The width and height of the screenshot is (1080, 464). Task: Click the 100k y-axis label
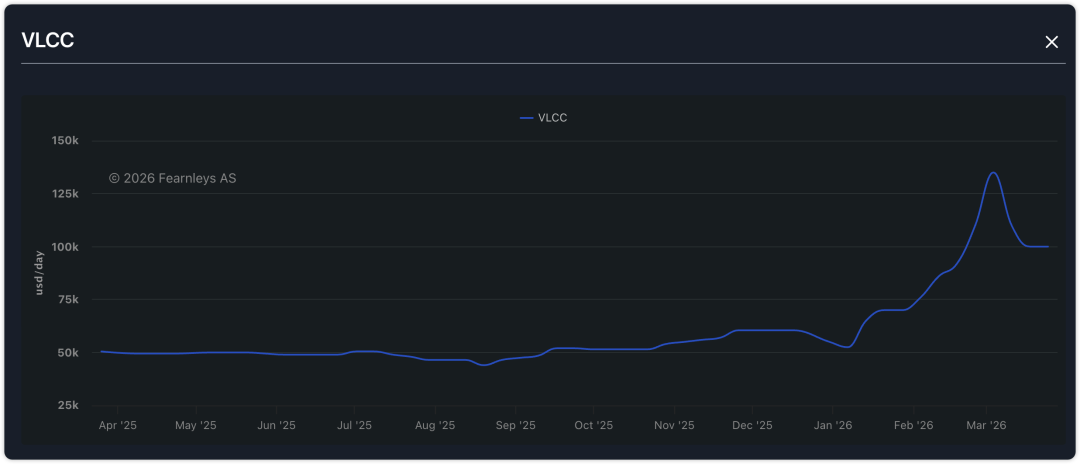[x=64, y=246]
